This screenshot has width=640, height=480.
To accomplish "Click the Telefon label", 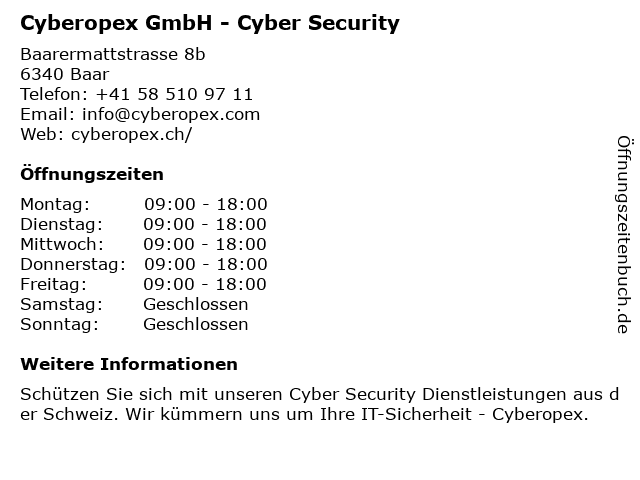I will click(54, 94).
